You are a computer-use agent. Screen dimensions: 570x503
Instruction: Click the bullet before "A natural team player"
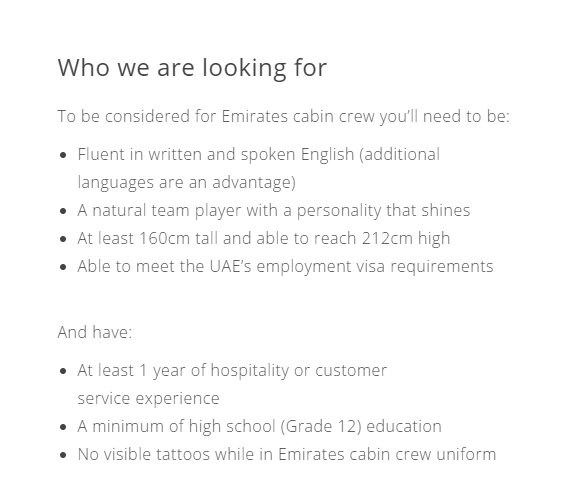[63, 211]
